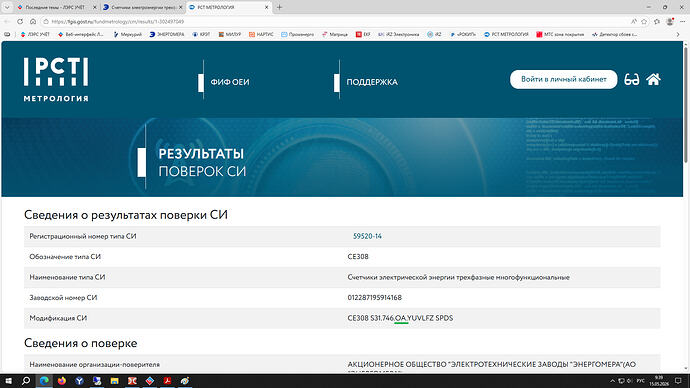
Task: Open РОКИП bookmark
Action: pyautogui.click(x=462, y=34)
